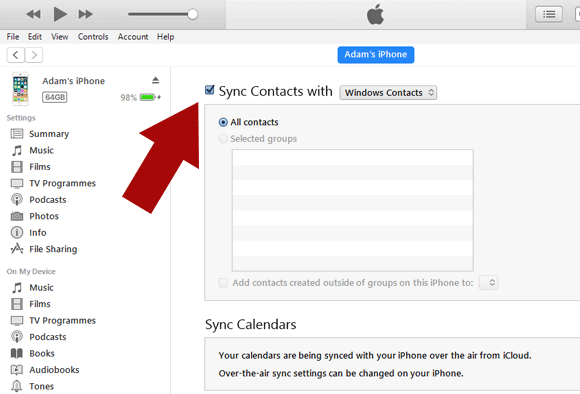The width and height of the screenshot is (580, 394).
Task: Open the dropdown after 'on this iPhone to:'
Action: (489, 283)
